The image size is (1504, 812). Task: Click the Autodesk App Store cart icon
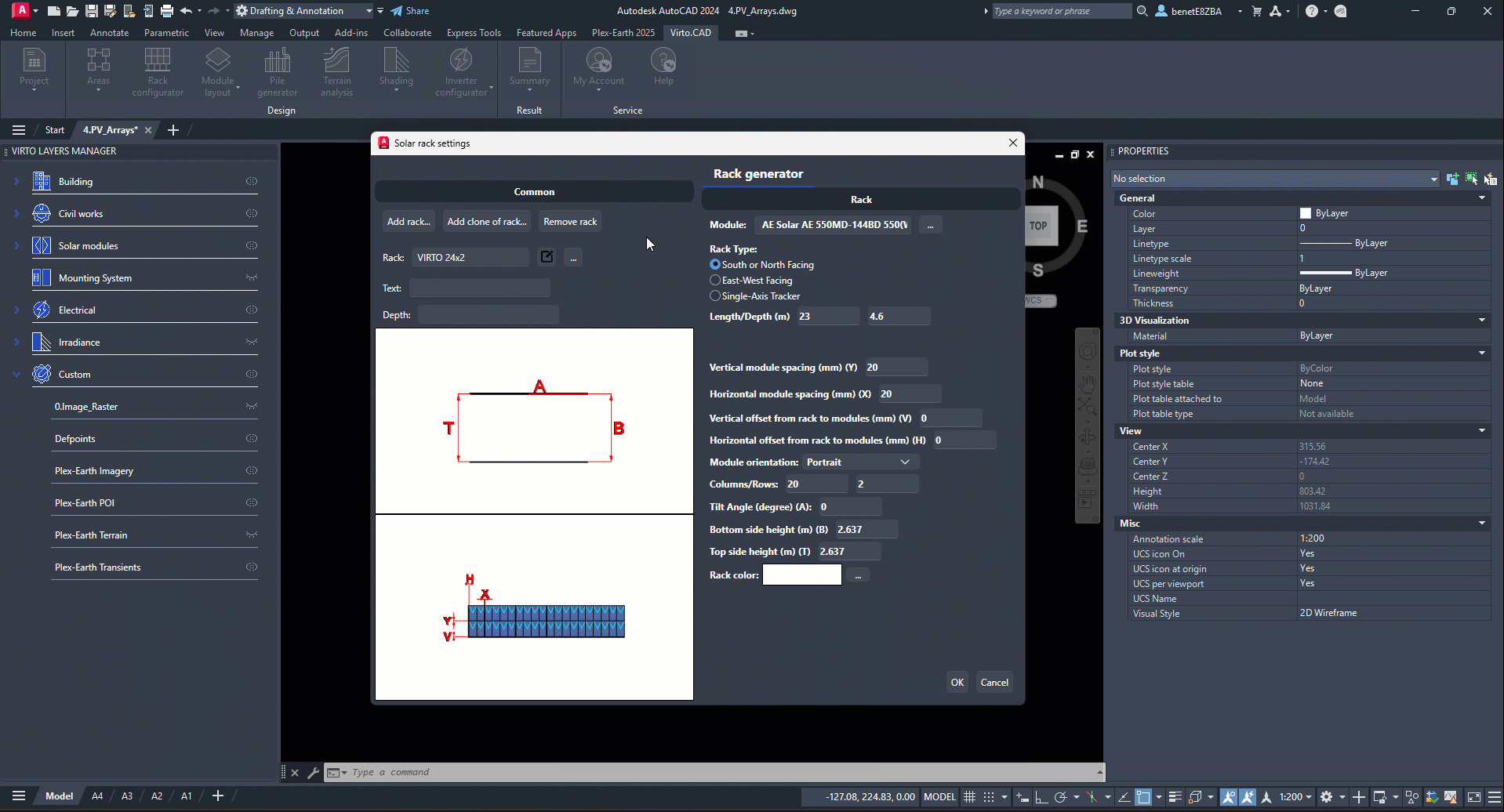pos(1257,11)
